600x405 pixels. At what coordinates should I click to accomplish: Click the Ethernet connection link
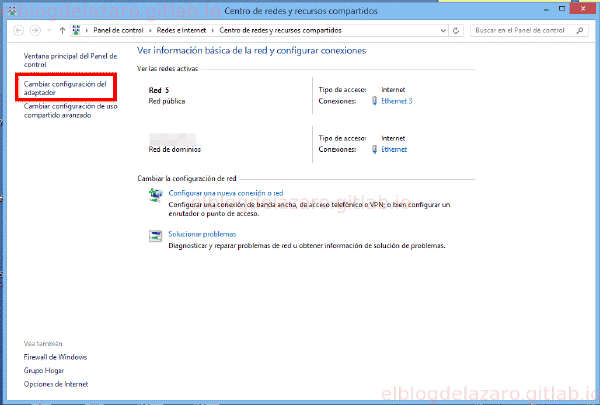[x=394, y=149]
